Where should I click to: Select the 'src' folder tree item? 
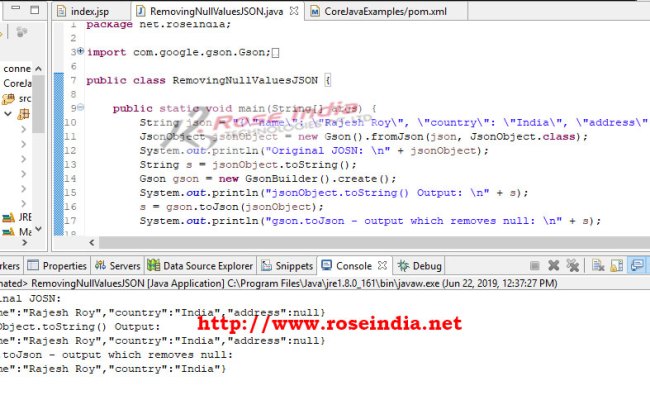(24, 99)
